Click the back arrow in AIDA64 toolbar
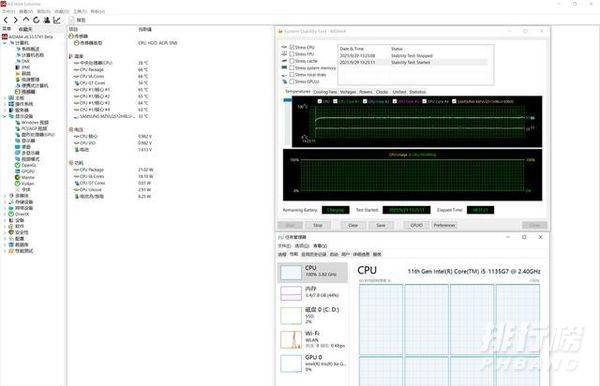 tap(6, 20)
